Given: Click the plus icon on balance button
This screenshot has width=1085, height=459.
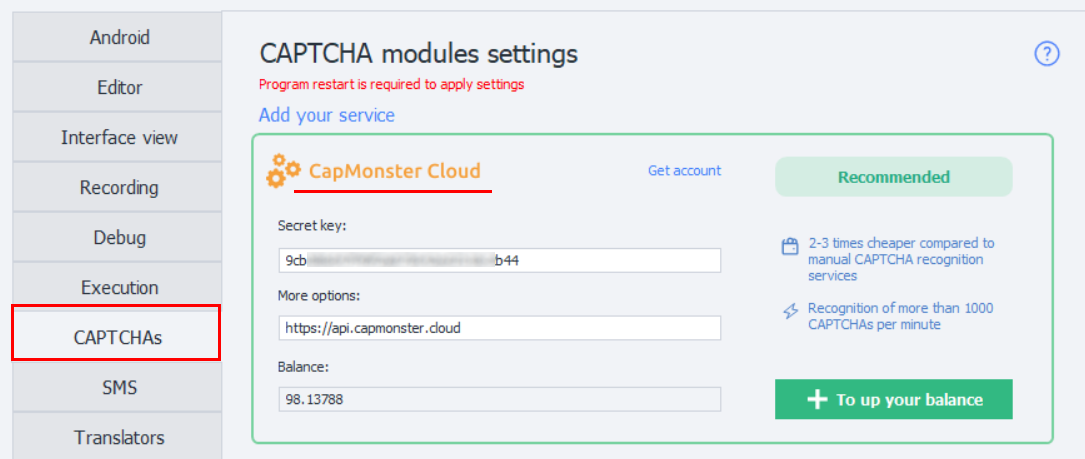Looking at the screenshot, I should click(817, 399).
